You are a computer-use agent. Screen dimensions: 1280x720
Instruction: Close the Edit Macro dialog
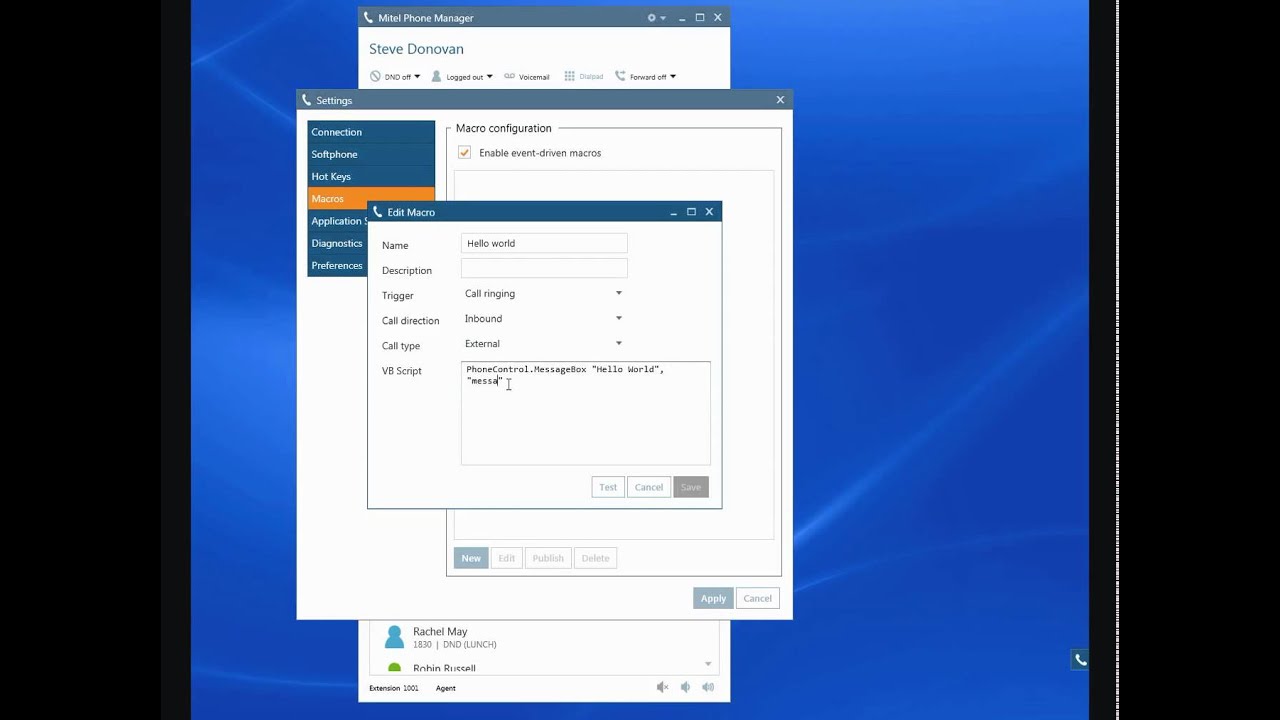[709, 212]
